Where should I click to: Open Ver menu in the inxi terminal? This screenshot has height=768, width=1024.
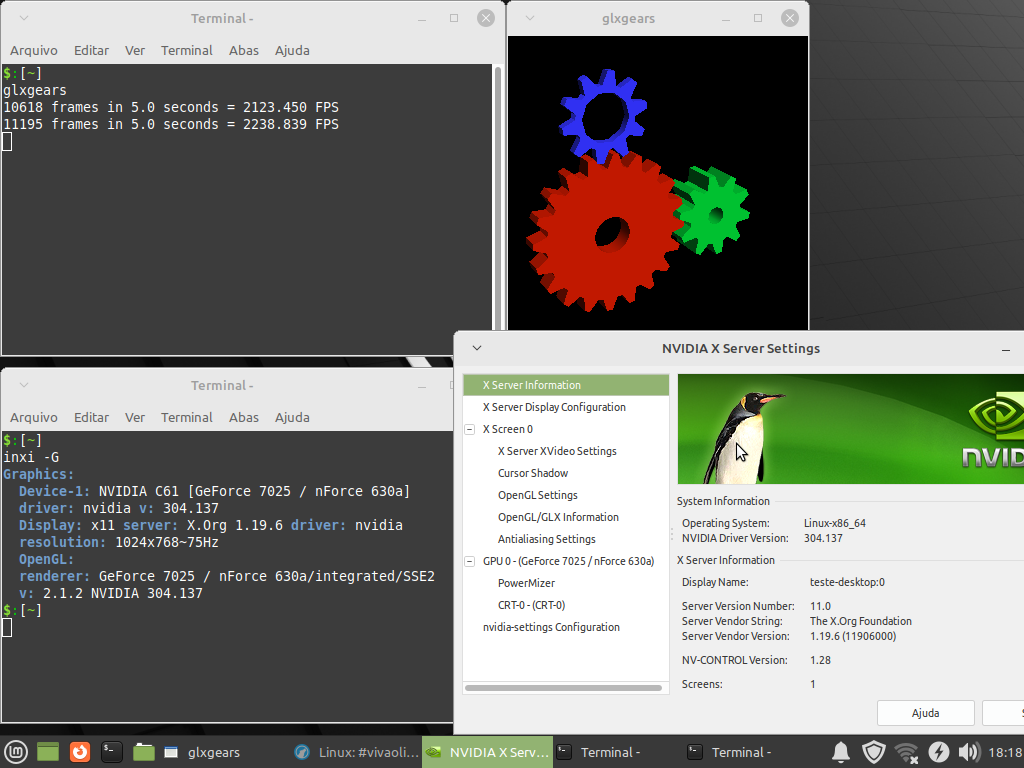point(135,417)
